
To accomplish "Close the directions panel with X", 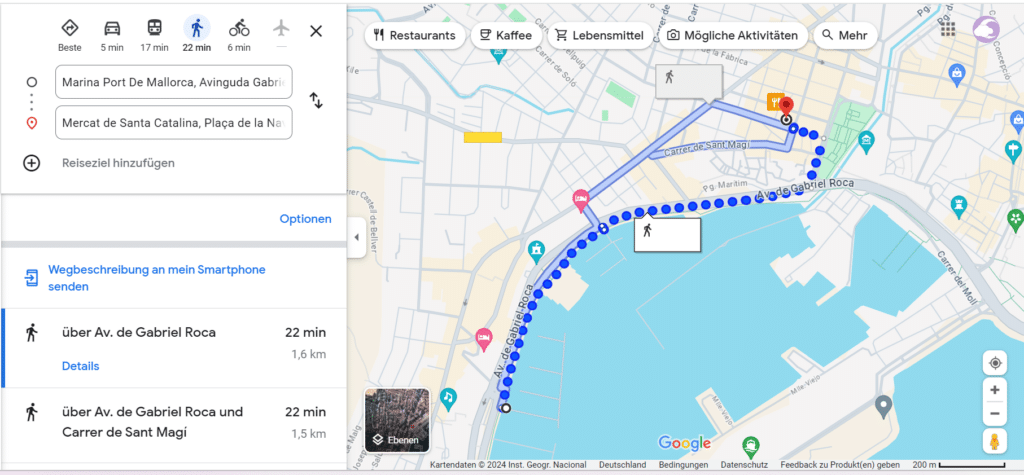I will pyautogui.click(x=316, y=31).
